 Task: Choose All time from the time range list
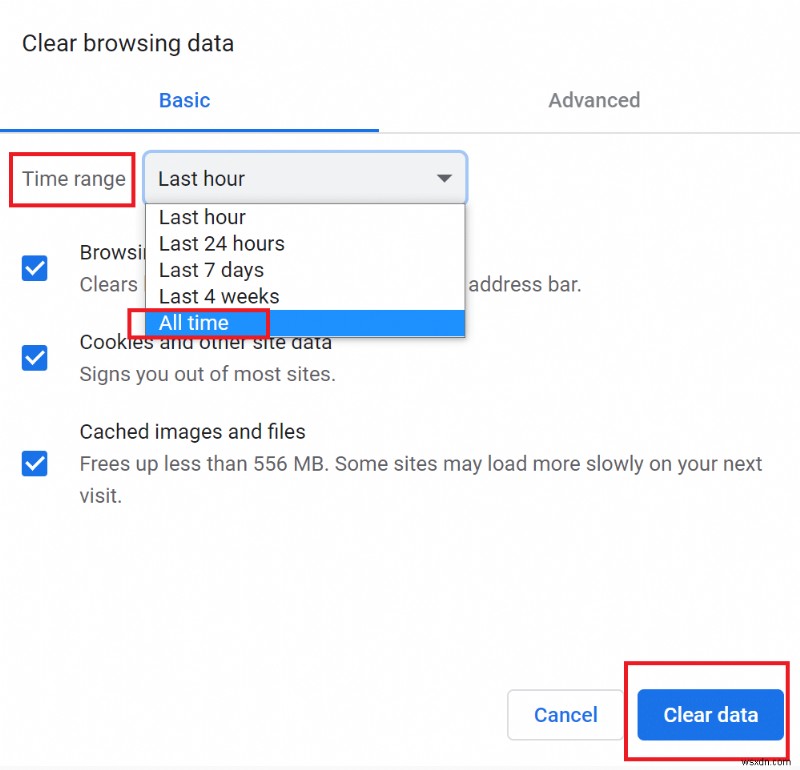194,323
